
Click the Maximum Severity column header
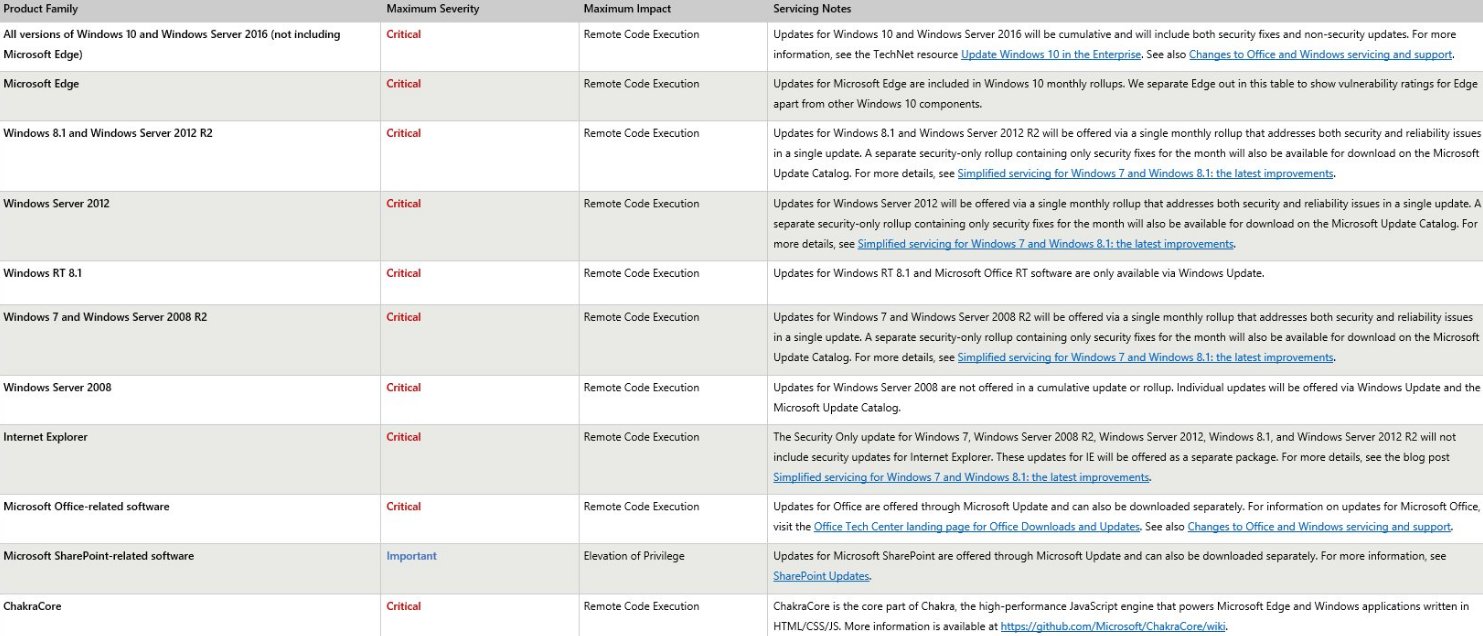click(x=432, y=9)
